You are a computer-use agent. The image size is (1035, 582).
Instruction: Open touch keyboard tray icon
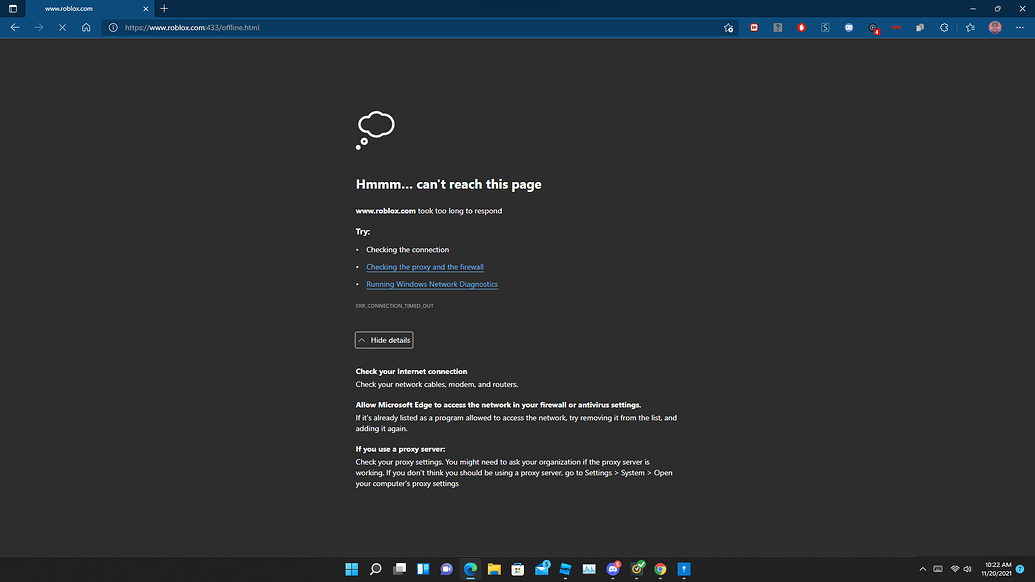pyautogui.click(x=938, y=569)
